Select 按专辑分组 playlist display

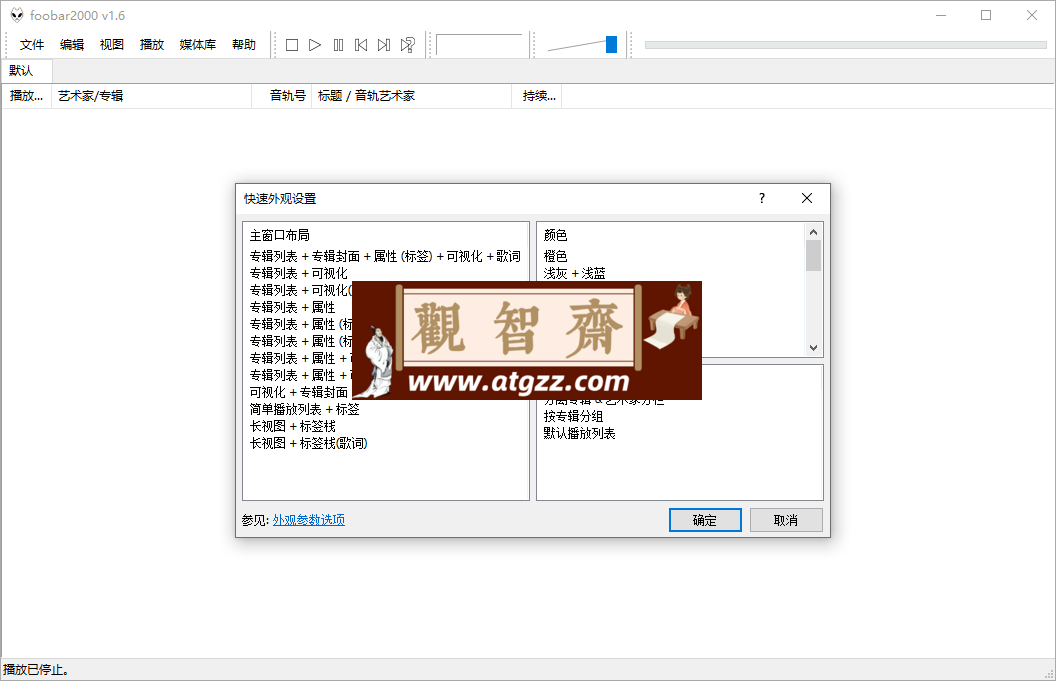point(573,416)
